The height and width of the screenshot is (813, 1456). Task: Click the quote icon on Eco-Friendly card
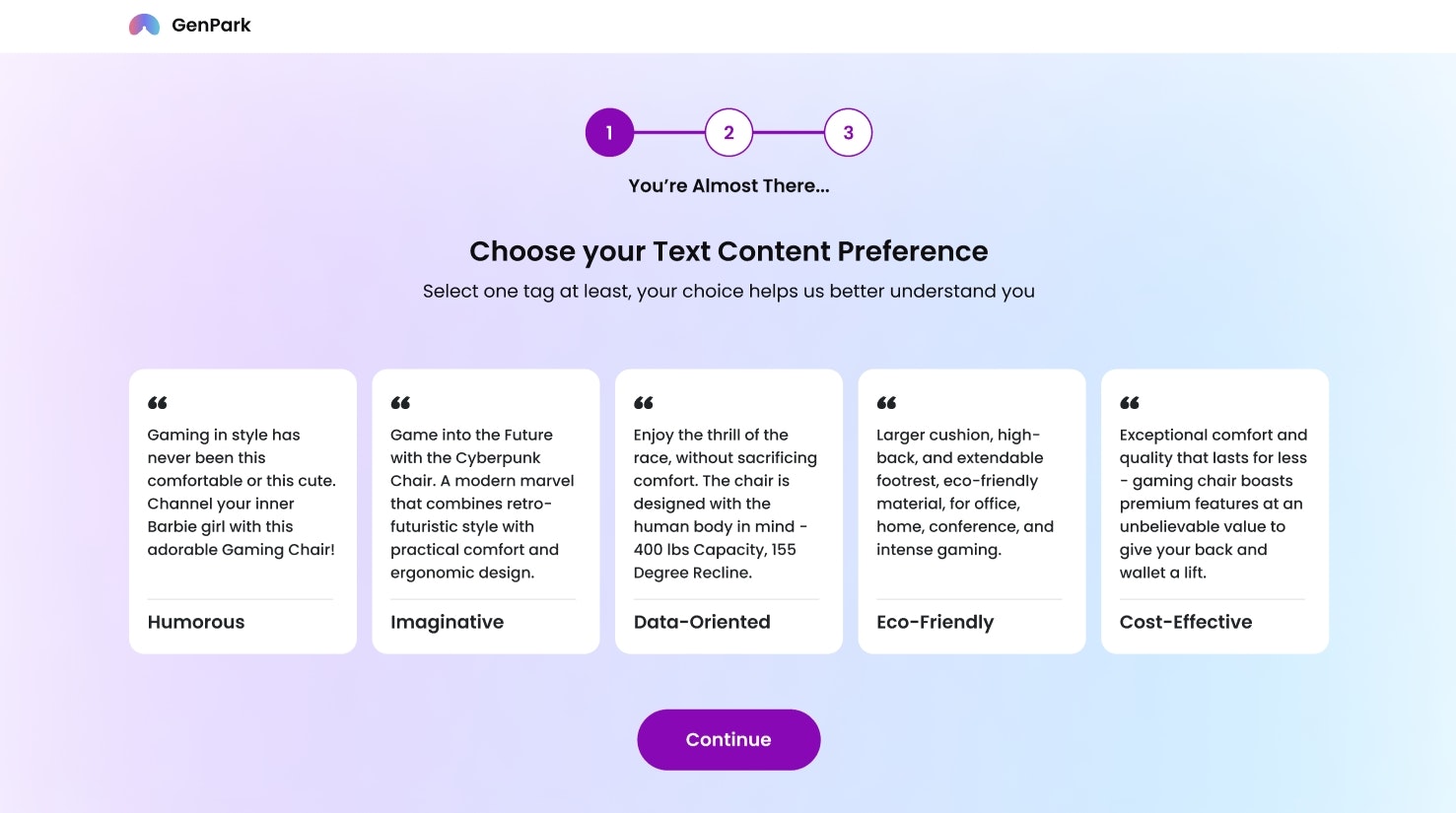(x=887, y=403)
